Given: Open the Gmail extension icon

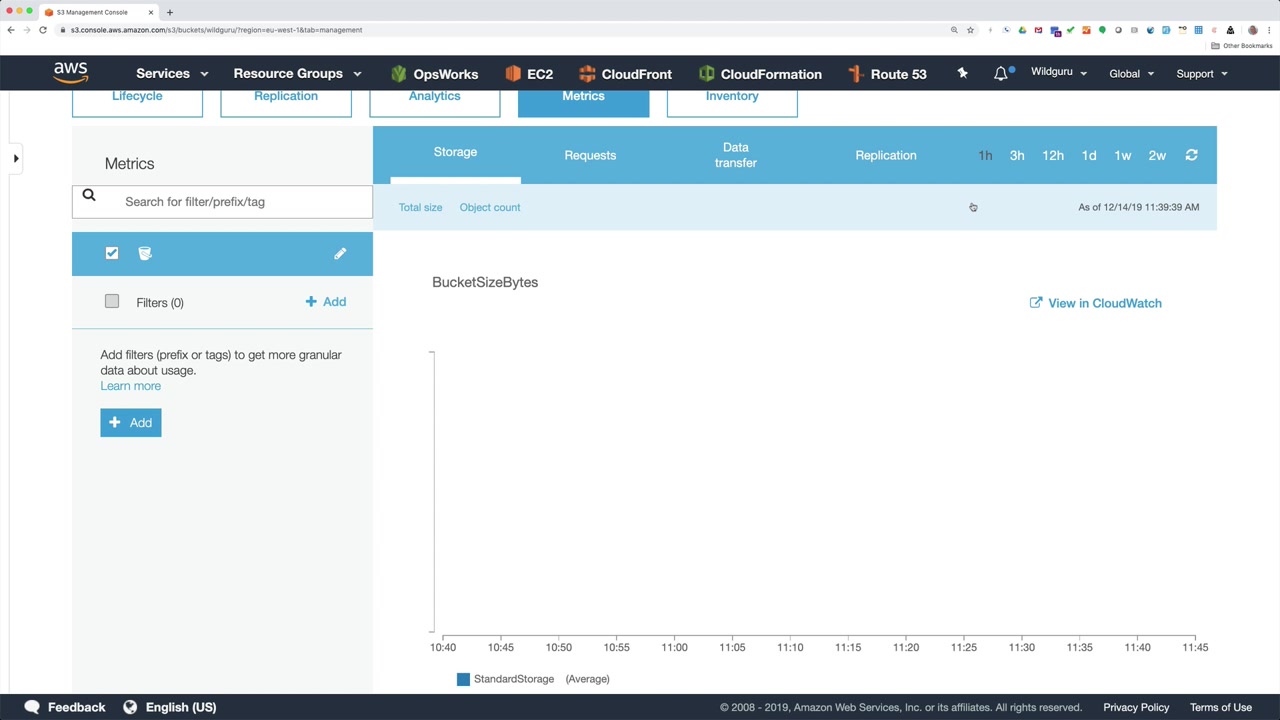Looking at the screenshot, I should pos(1038,30).
